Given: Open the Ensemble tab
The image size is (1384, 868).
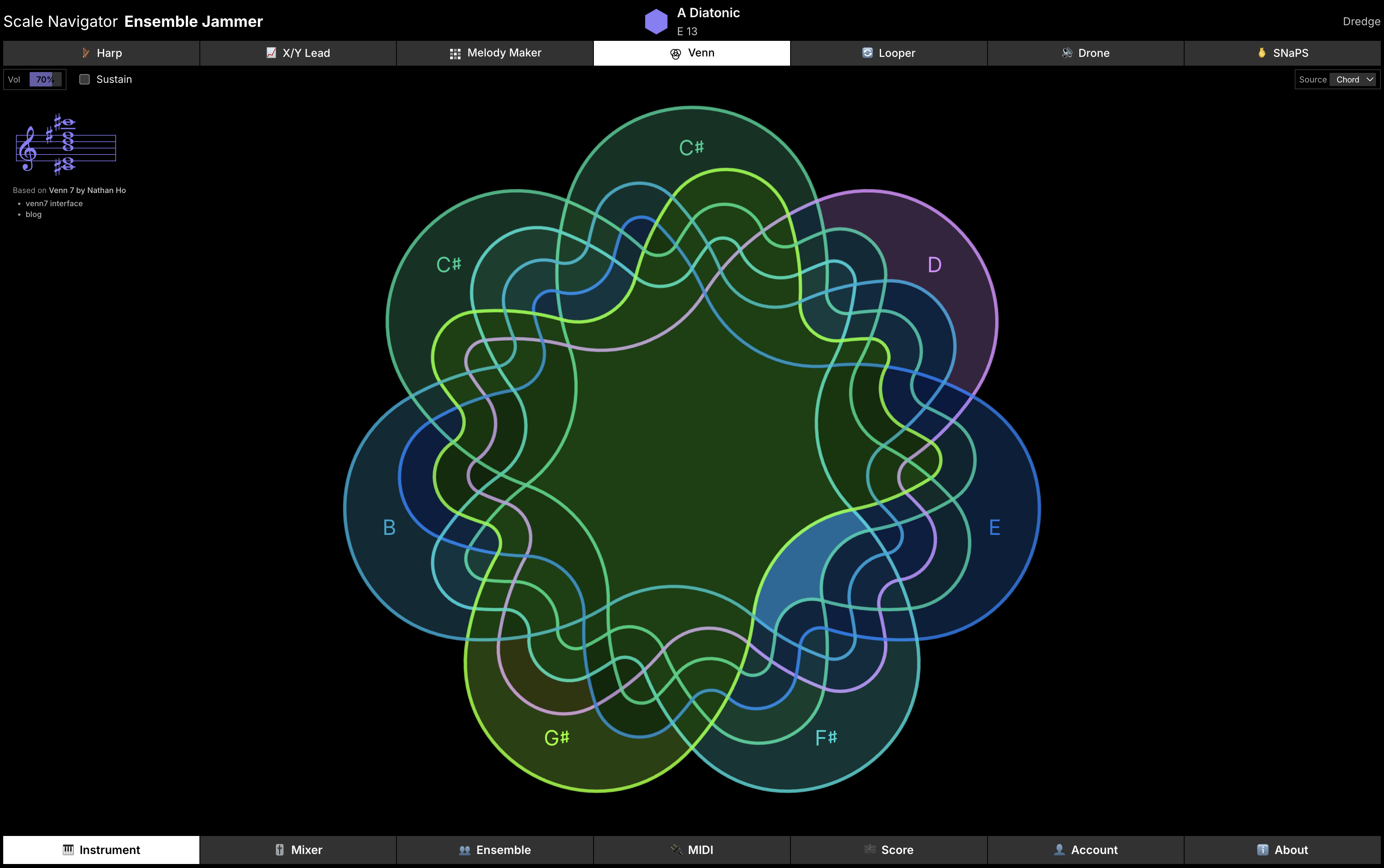Looking at the screenshot, I should click(x=494, y=850).
